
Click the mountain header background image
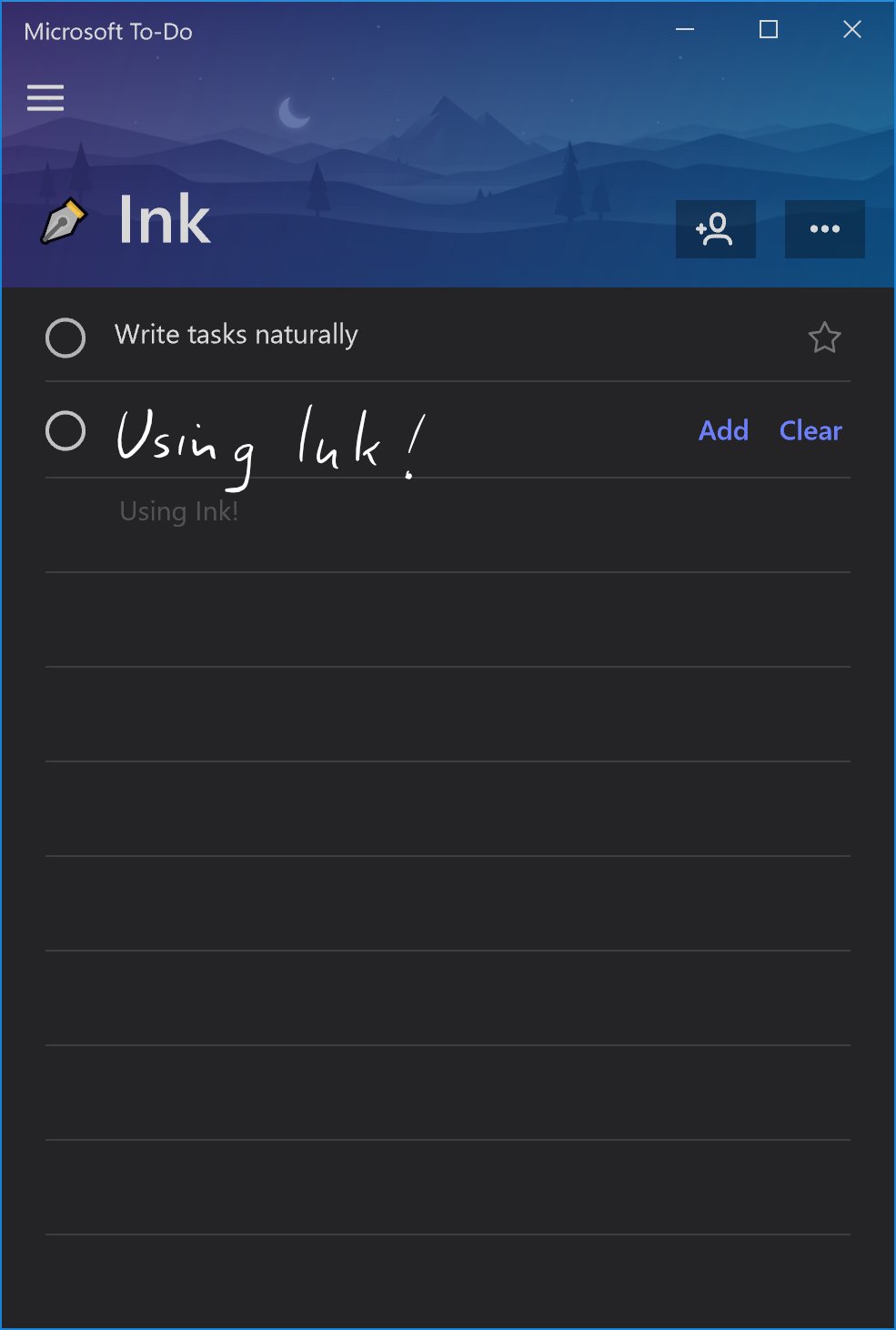[448, 146]
